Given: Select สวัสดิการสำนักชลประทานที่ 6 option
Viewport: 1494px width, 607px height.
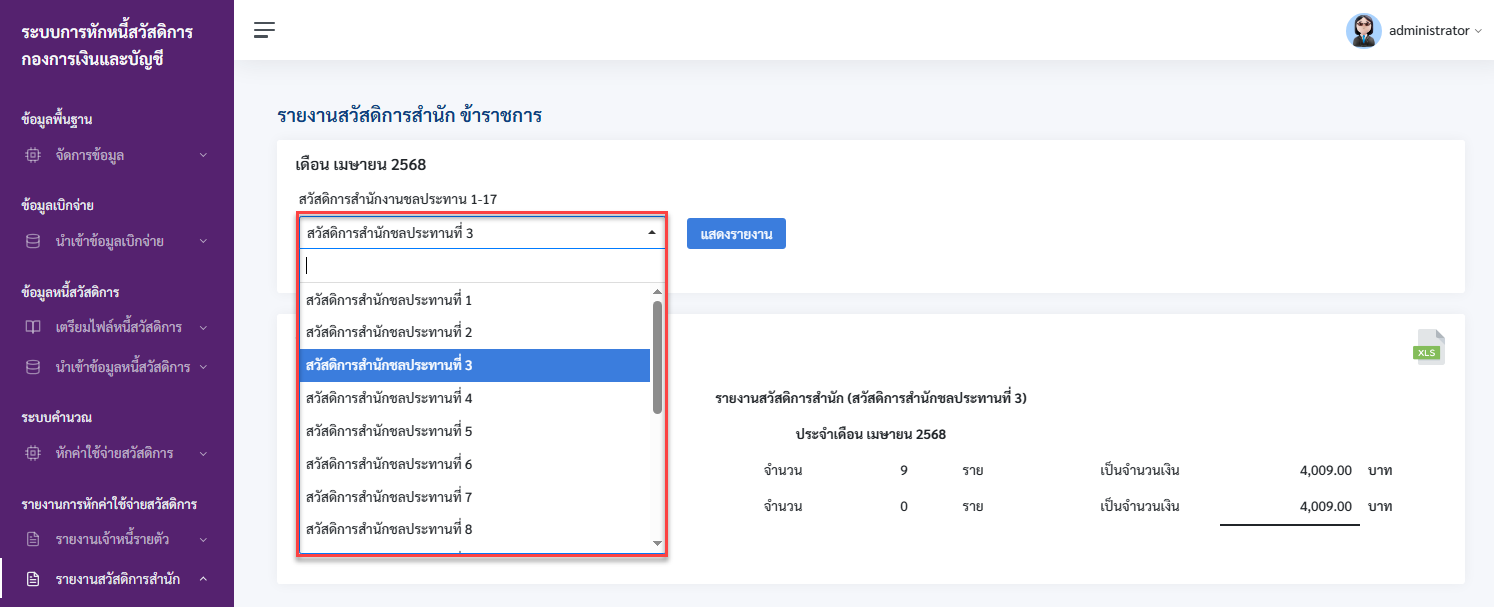Looking at the screenshot, I should pos(475,464).
